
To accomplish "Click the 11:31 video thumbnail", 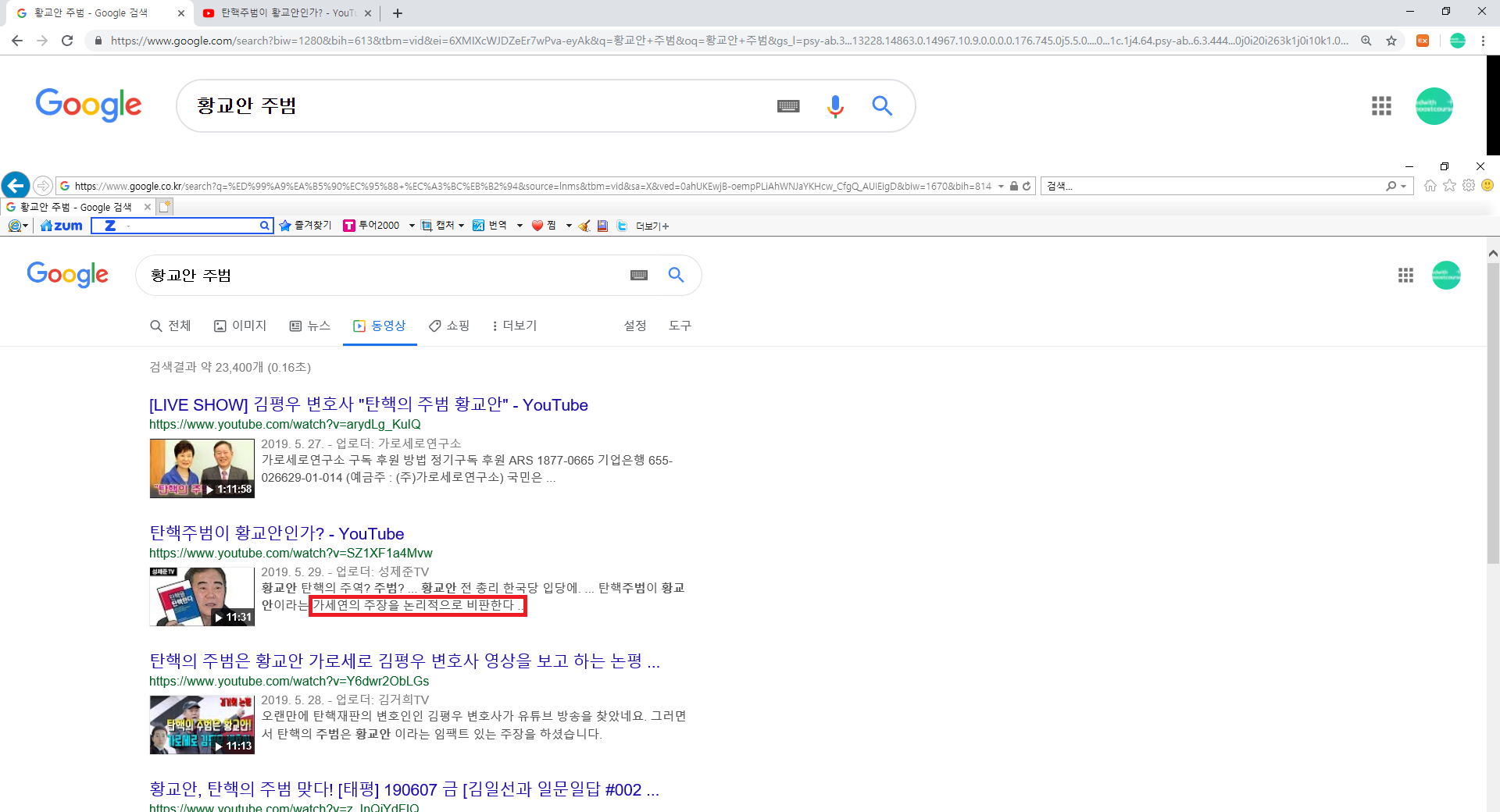I will [202, 597].
